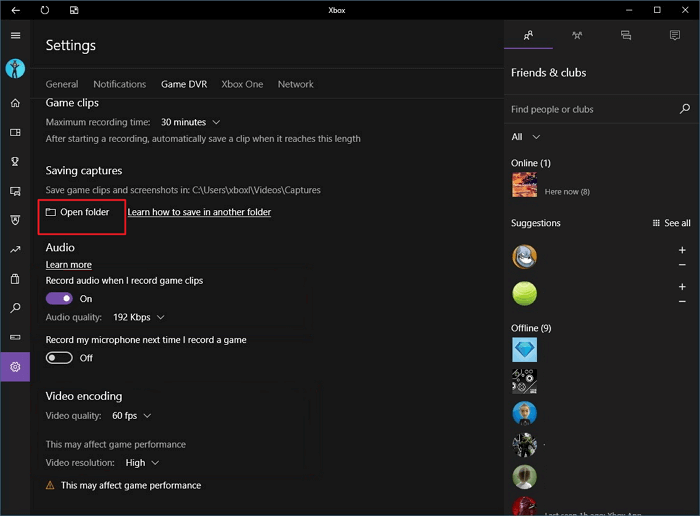Open the Trending arrow icon in sidebar

15,250
